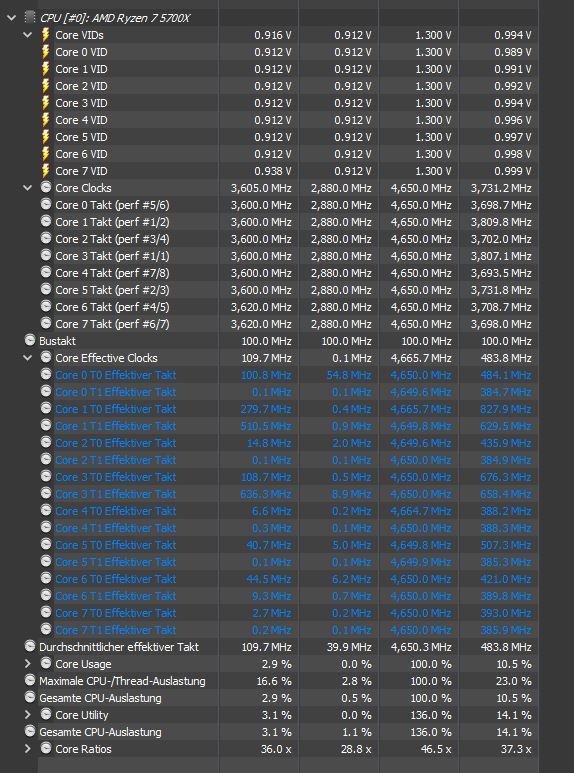
Task: Click the clock icon for Core 7 Takt
Action: (x=46, y=323)
